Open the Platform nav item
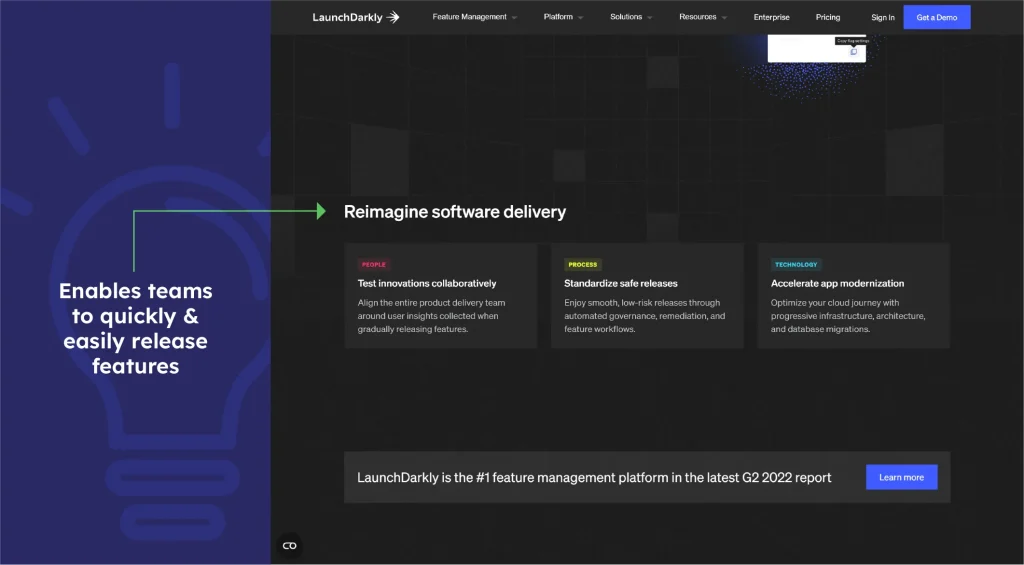The width and height of the screenshot is (1024, 565). tap(558, 17)
